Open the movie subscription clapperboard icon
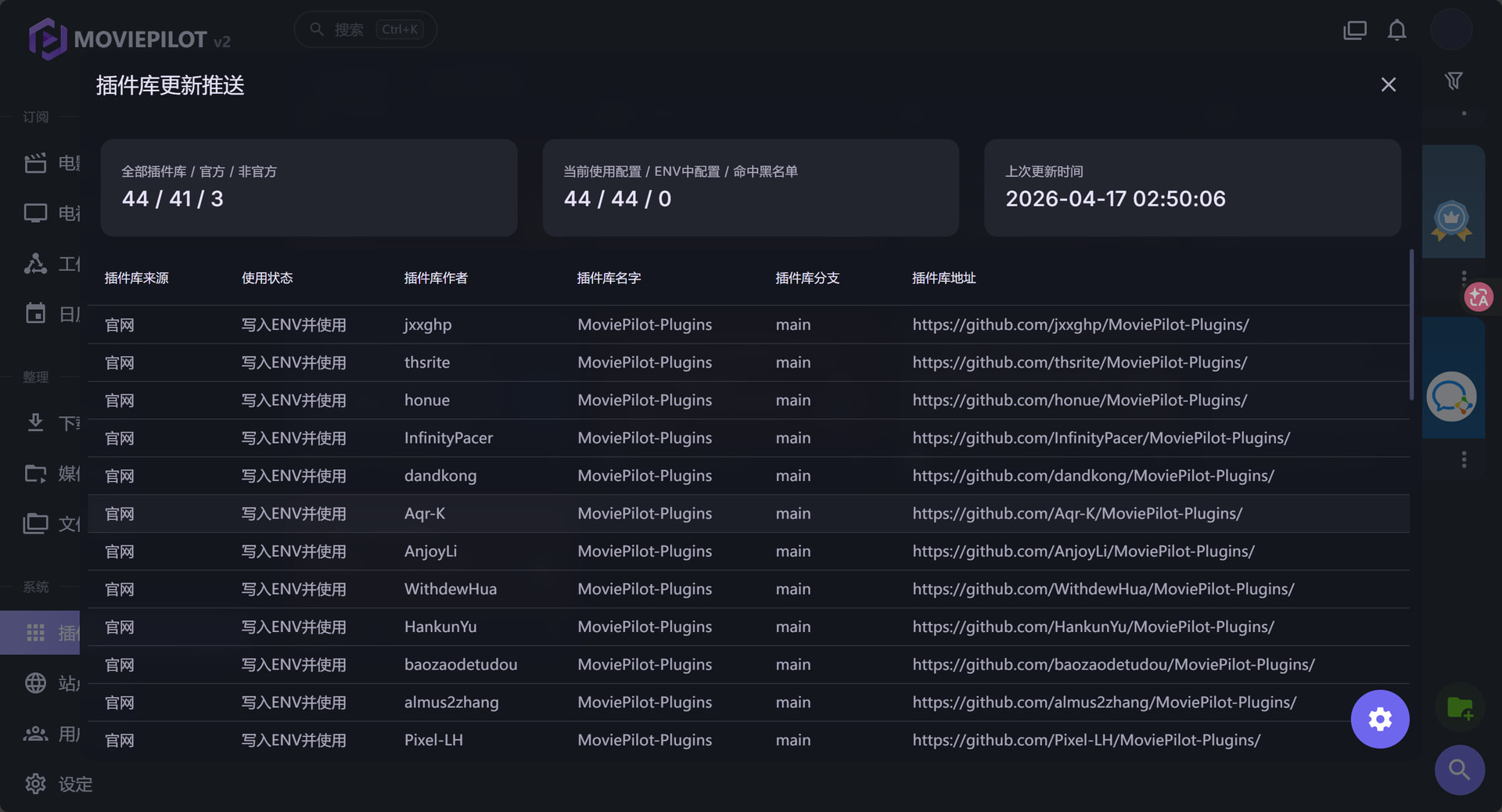1502x812 pixels. point(35,163)
